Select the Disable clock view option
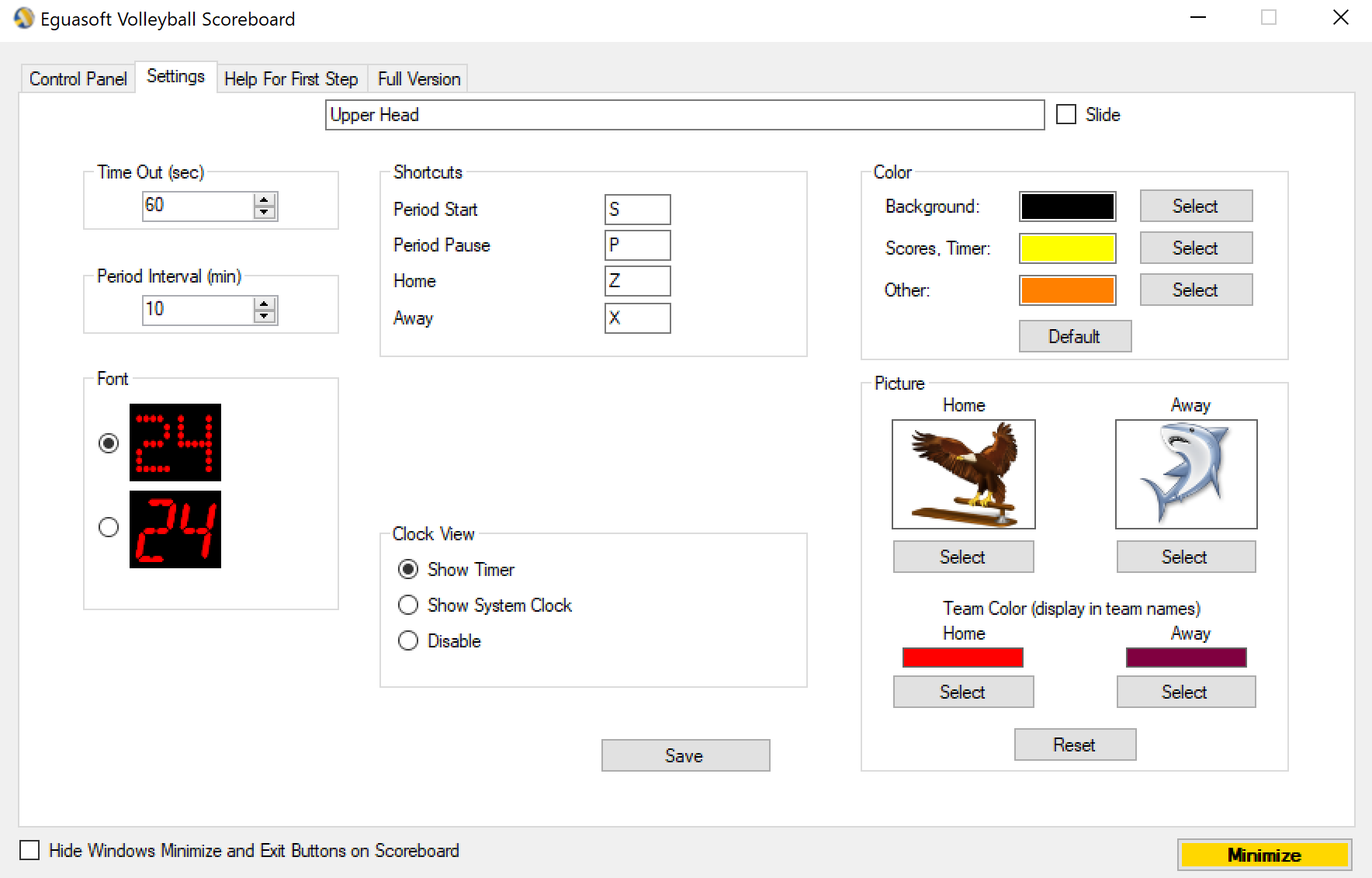This screenshot has height=878, width=1372. click(x=408, y=640)
